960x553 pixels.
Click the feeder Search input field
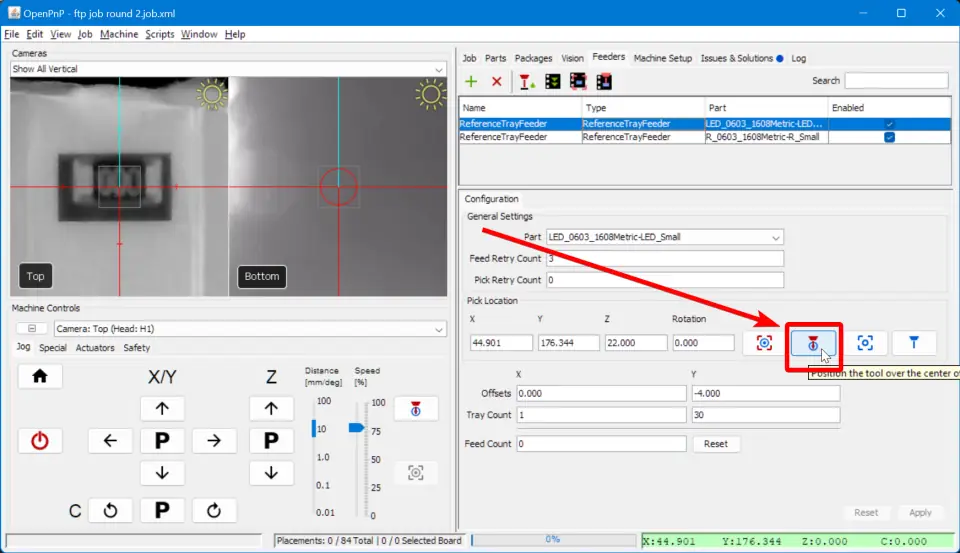[x=896, y=81]
